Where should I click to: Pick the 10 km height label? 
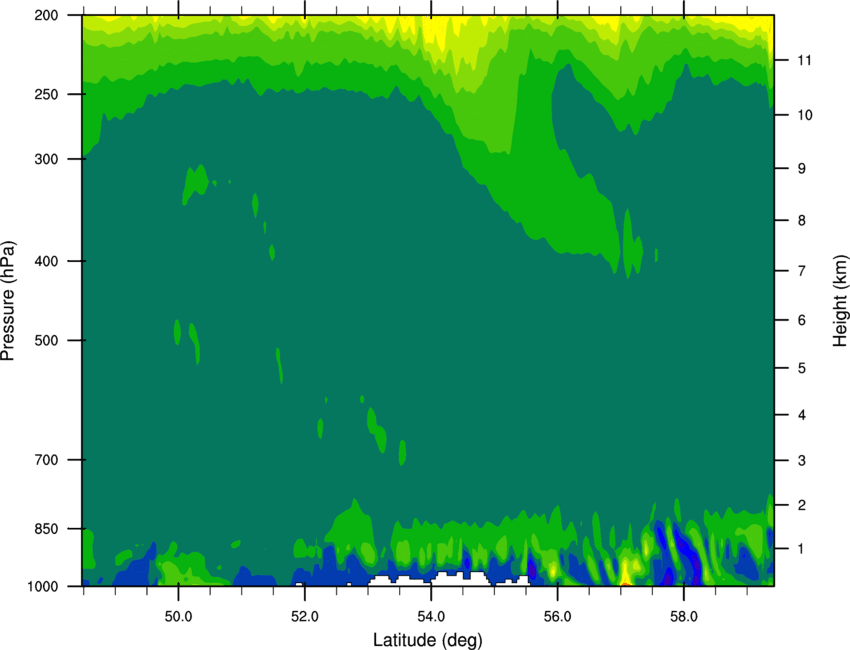click(805, 115)
